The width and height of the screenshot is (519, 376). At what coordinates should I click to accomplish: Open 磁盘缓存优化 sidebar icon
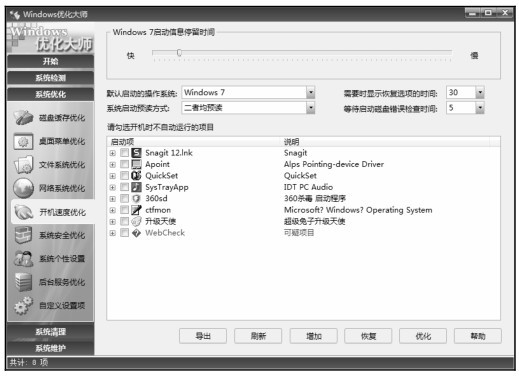point(23,118)
